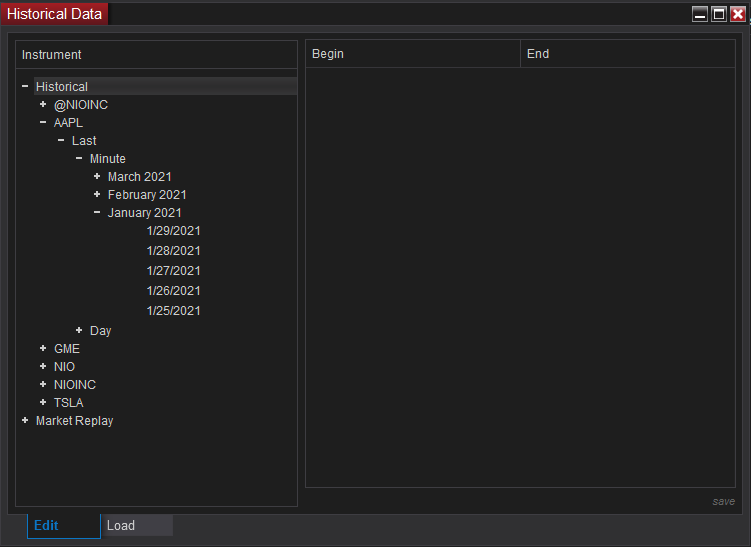This screenshot has width=751, height=547.
Task: Click the End column header
Action: pyautogui.click(x=628, y=54)
